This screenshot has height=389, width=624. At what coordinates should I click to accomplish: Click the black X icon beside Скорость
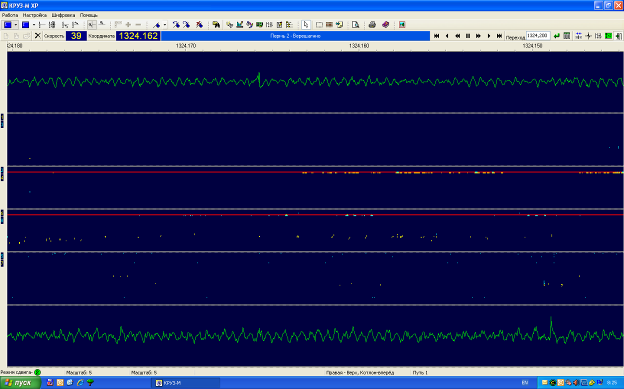tap(37, 36)
